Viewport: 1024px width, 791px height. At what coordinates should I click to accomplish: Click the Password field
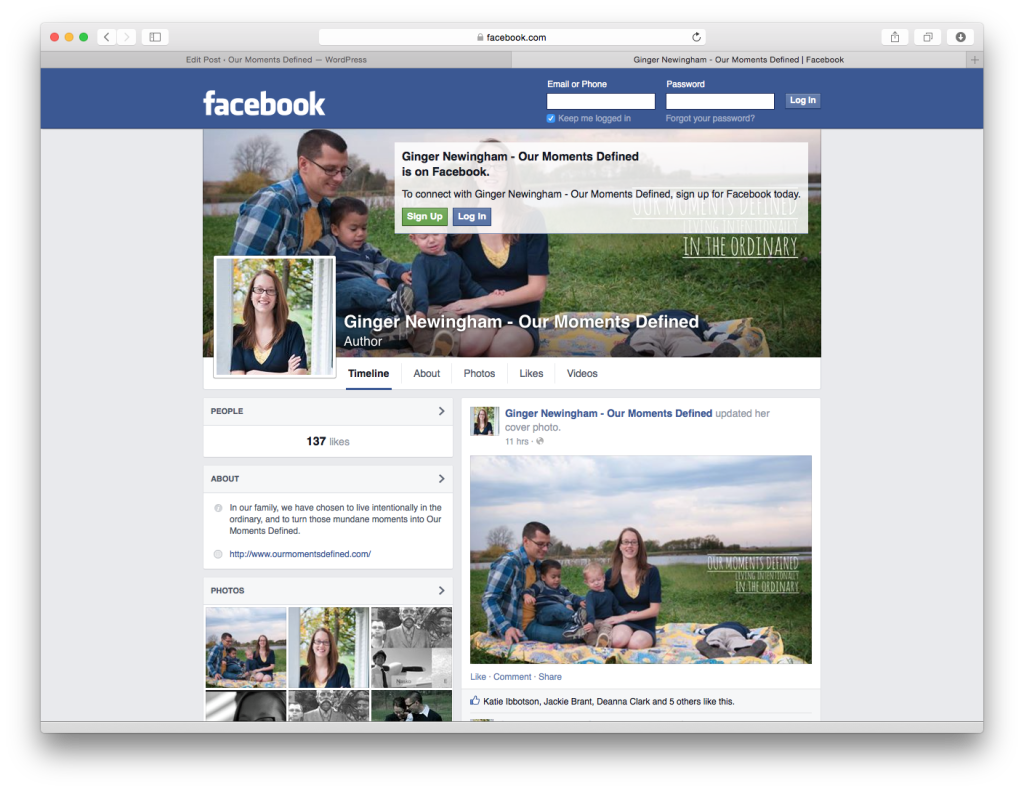(x=720, y=101)
